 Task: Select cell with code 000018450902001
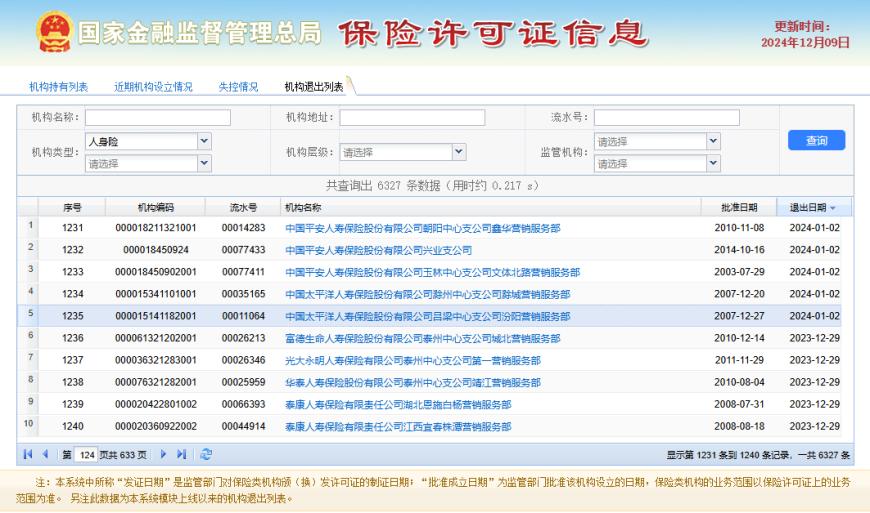click(156, 272)
